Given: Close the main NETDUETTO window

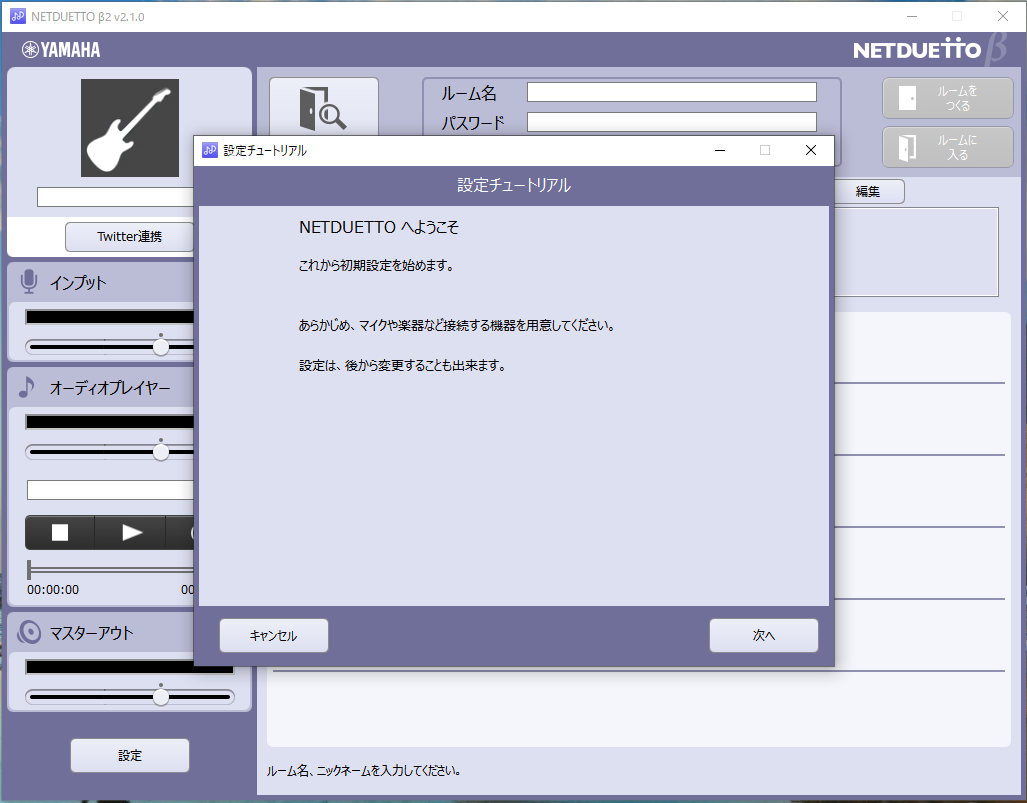Looking at the screenshot, I should point(1003,16).
